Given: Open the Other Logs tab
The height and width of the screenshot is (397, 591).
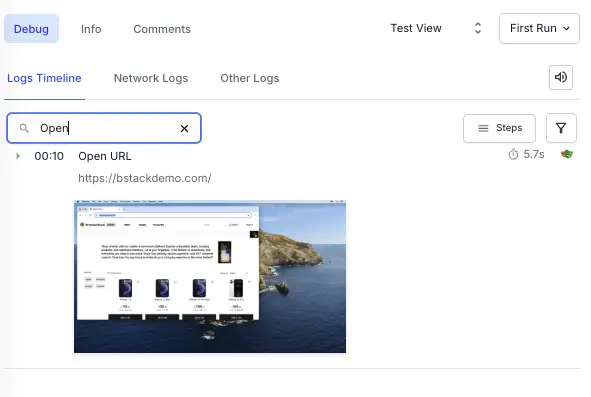Looking at the screenshot, I should point(250,78).
